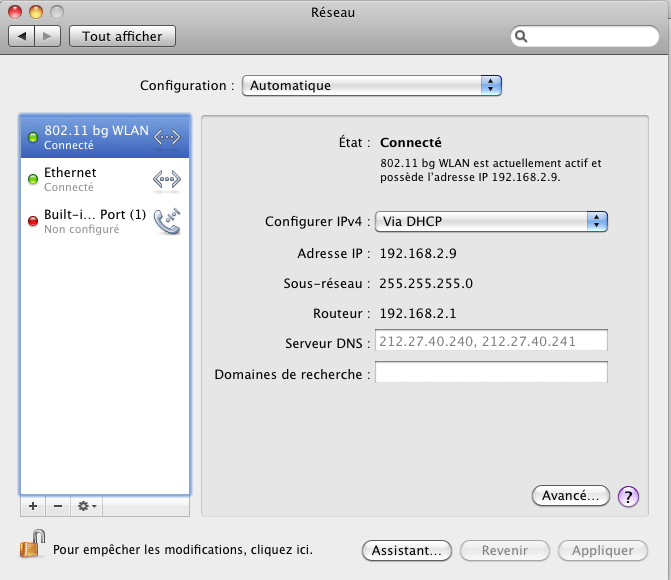Select the 802.11 bg WLAN service

(x=105, y=137)
